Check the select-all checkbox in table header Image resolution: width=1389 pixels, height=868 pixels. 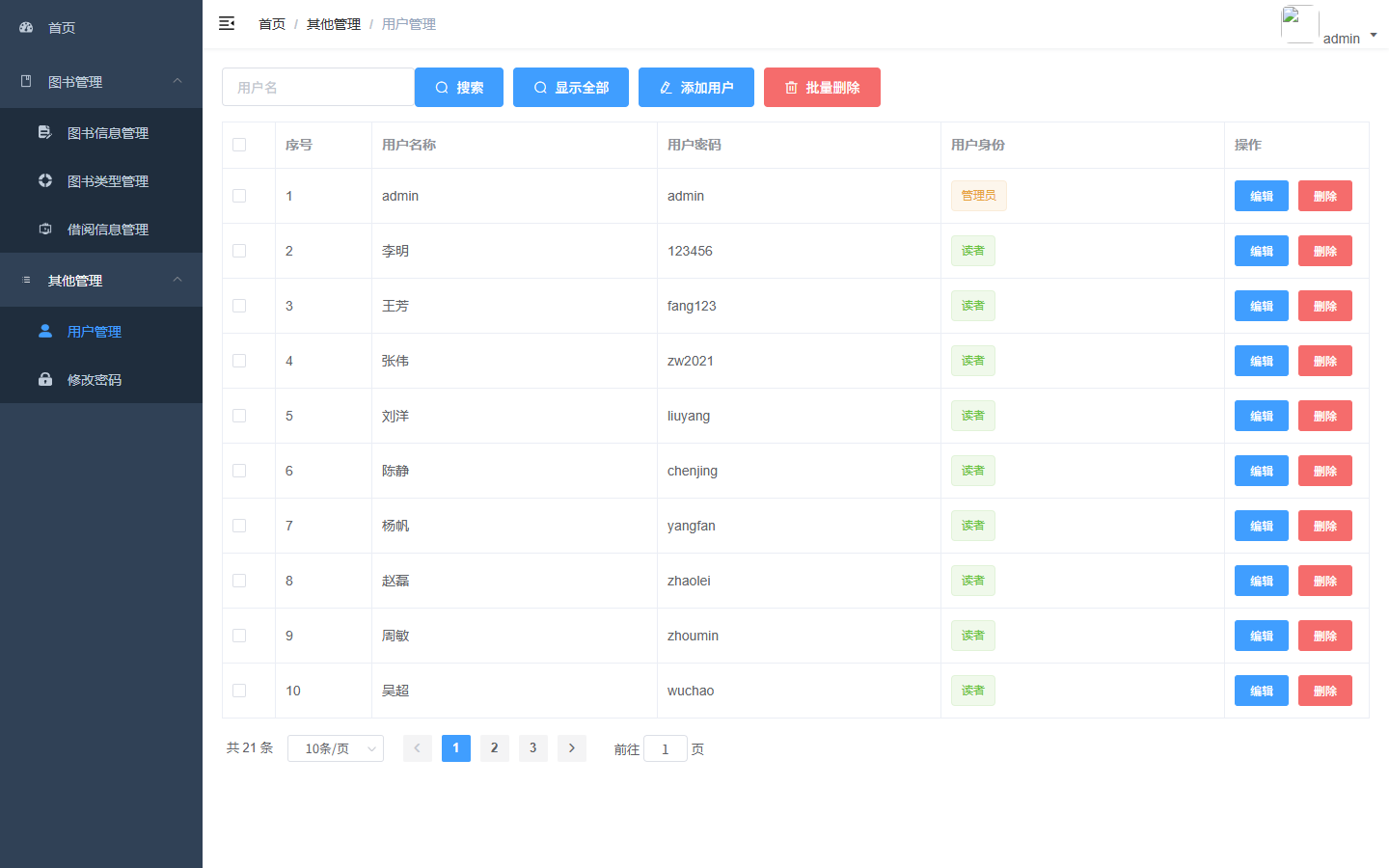tap(239, 145)
